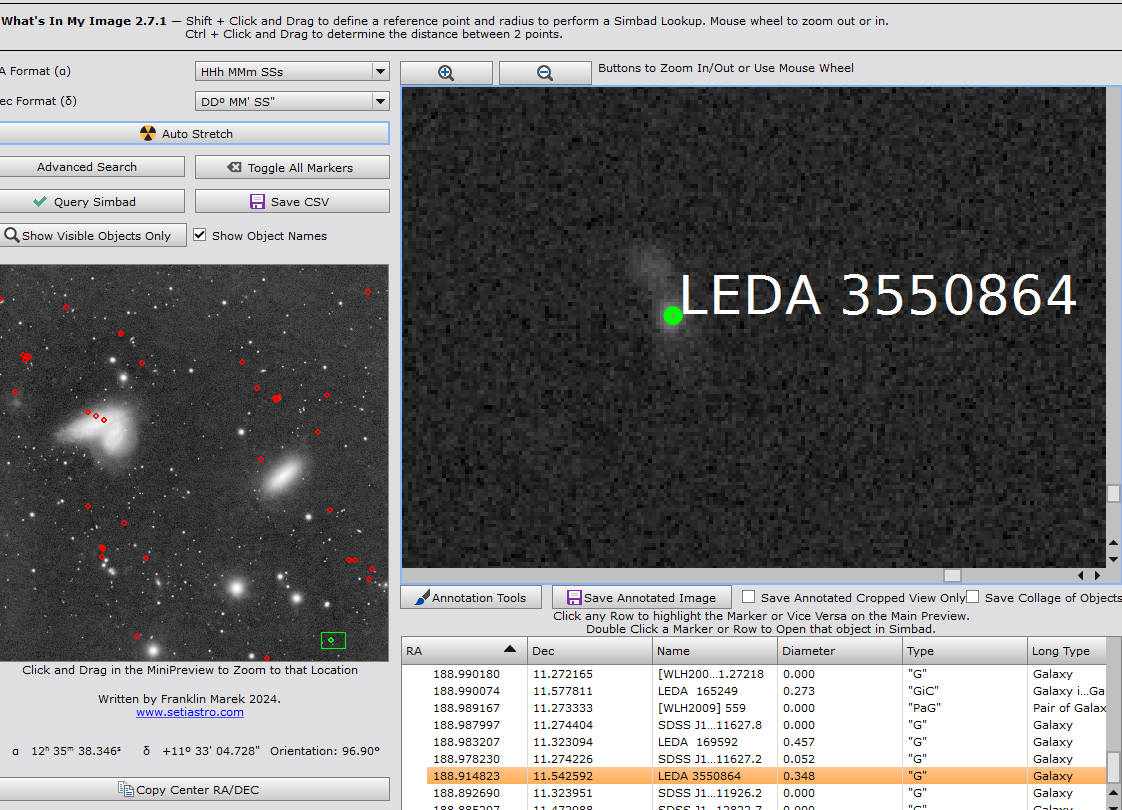Screen dimensions: 1122x810
Task: Click the preview vertical scrollbar up arrow
Action: (x=1113, y=543)
